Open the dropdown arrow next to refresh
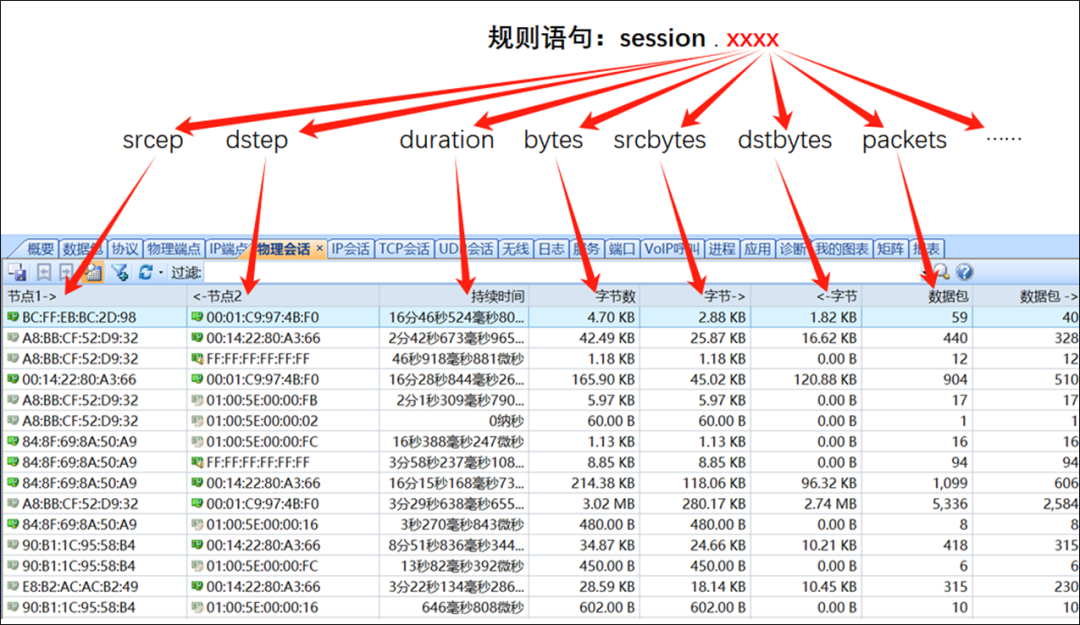The width and height of the screenshot is (1080, 625). point(161,273)
